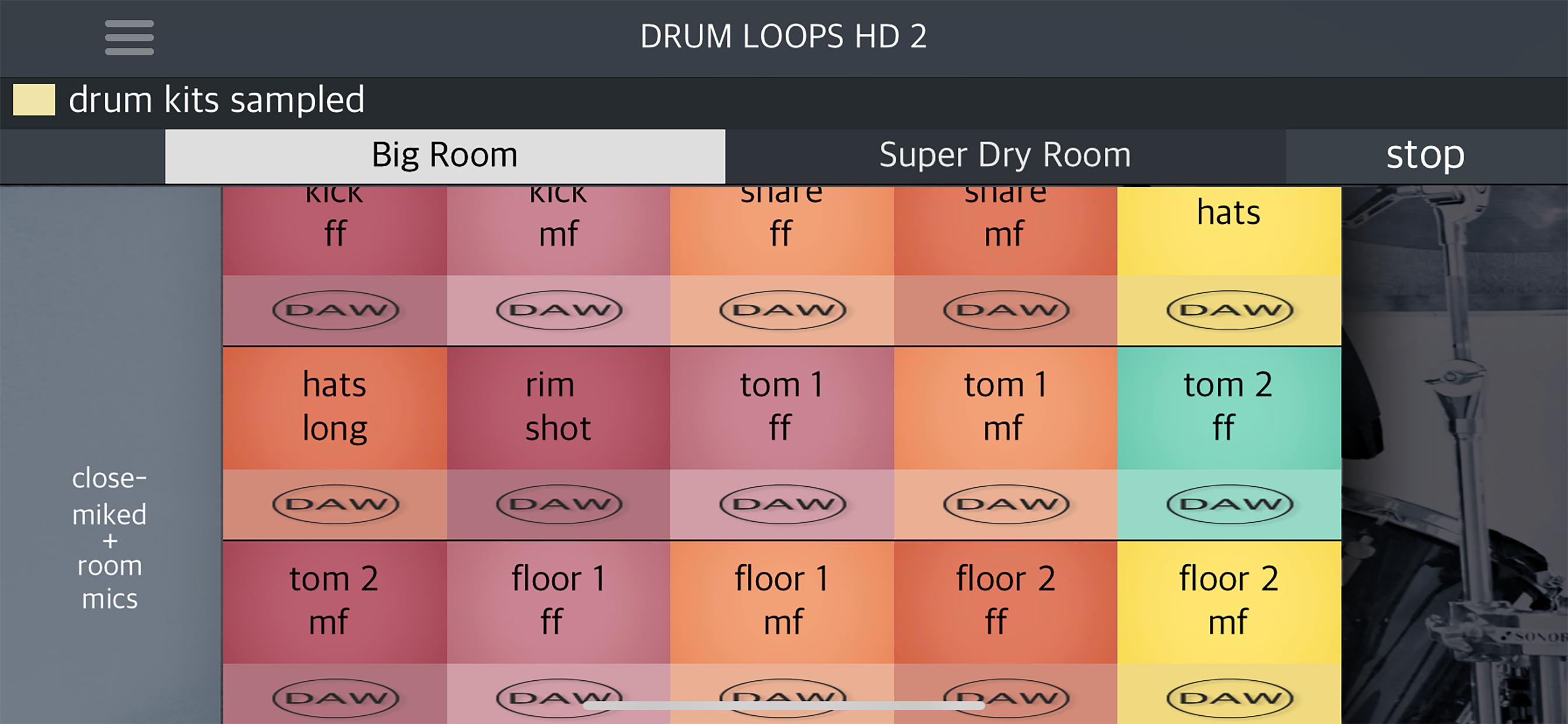The height and width of the screenshot is (724, 1568).
Task: Click the DAW icon under tom 1 mf
Action: [1006, 504]
